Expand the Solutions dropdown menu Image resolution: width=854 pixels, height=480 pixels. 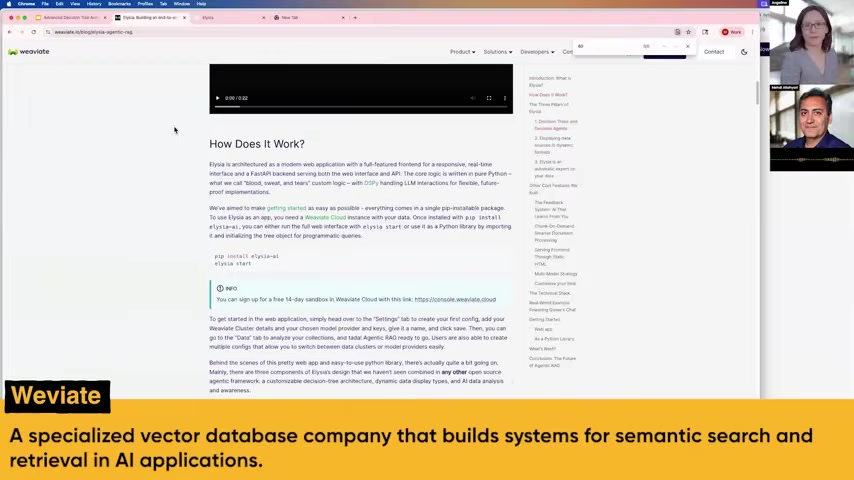(497, 52)
